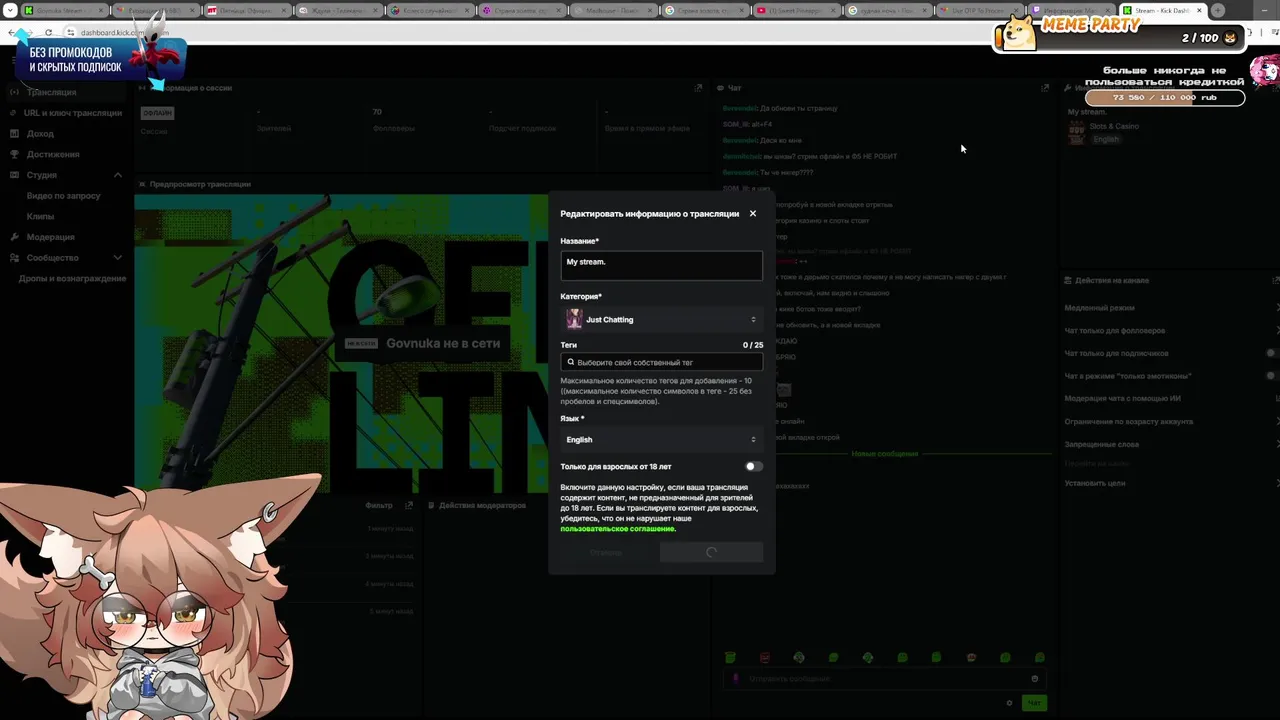Click the chat message input field
The width and height of the screenshot is (1280, 720).
coord(883,679)
